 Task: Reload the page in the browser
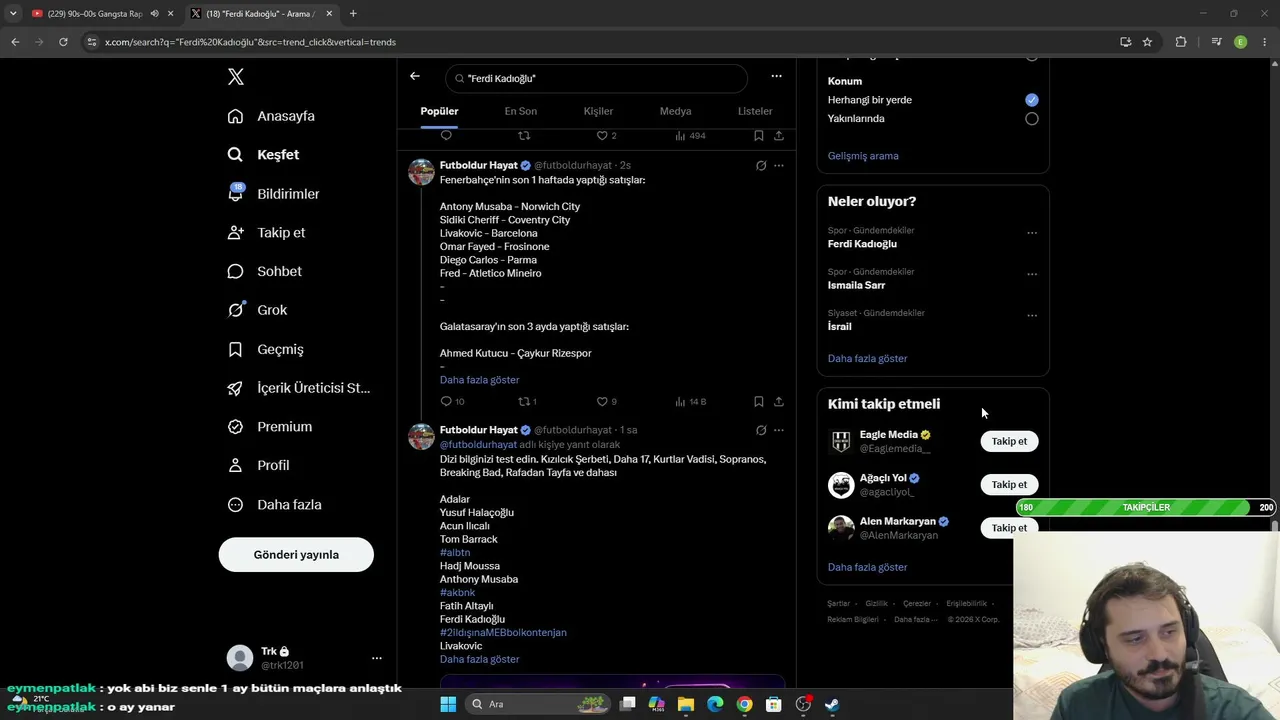(x=63, y=42)
